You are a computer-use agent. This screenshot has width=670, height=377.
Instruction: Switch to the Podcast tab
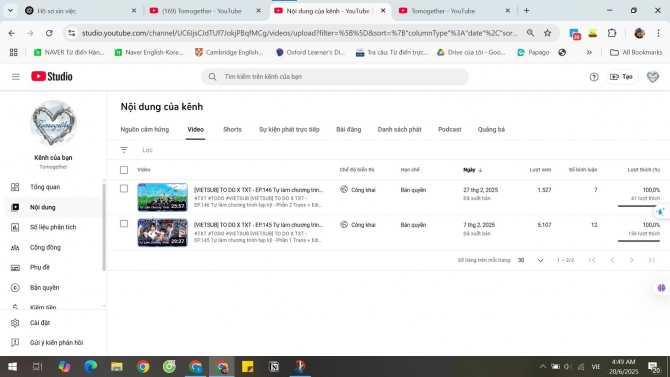point(450,130)
